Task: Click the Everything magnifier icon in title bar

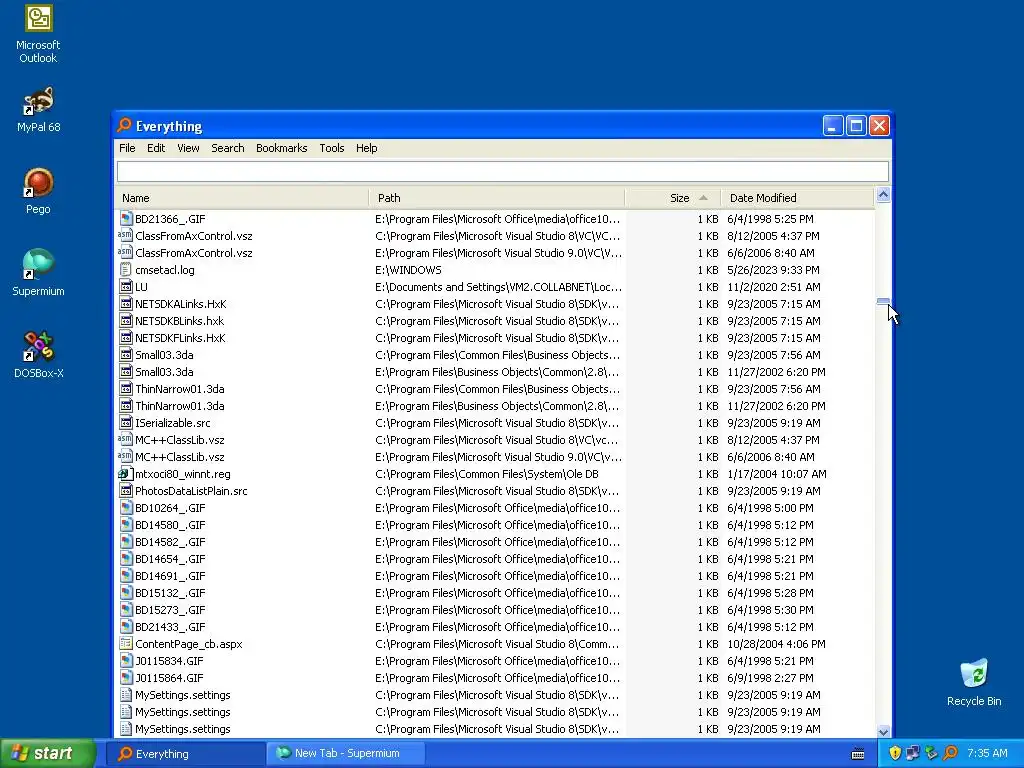Action: [124, 125]
